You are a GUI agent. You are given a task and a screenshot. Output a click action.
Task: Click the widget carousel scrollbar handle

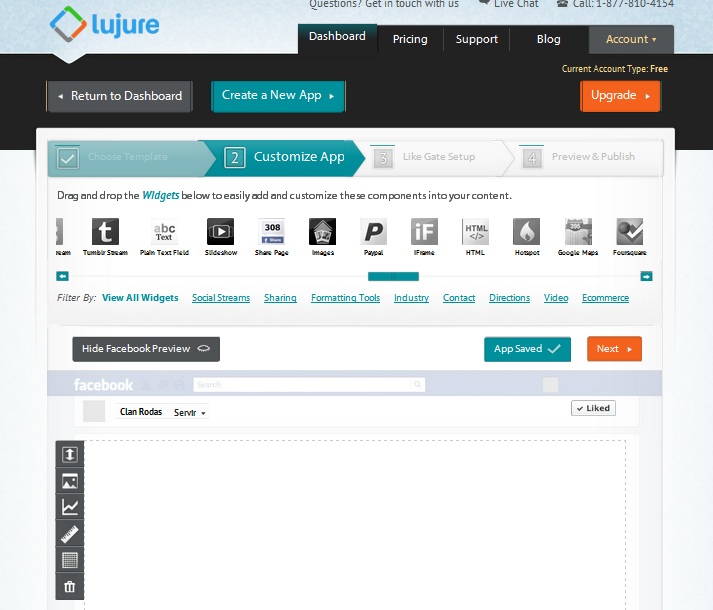(393, 276)
